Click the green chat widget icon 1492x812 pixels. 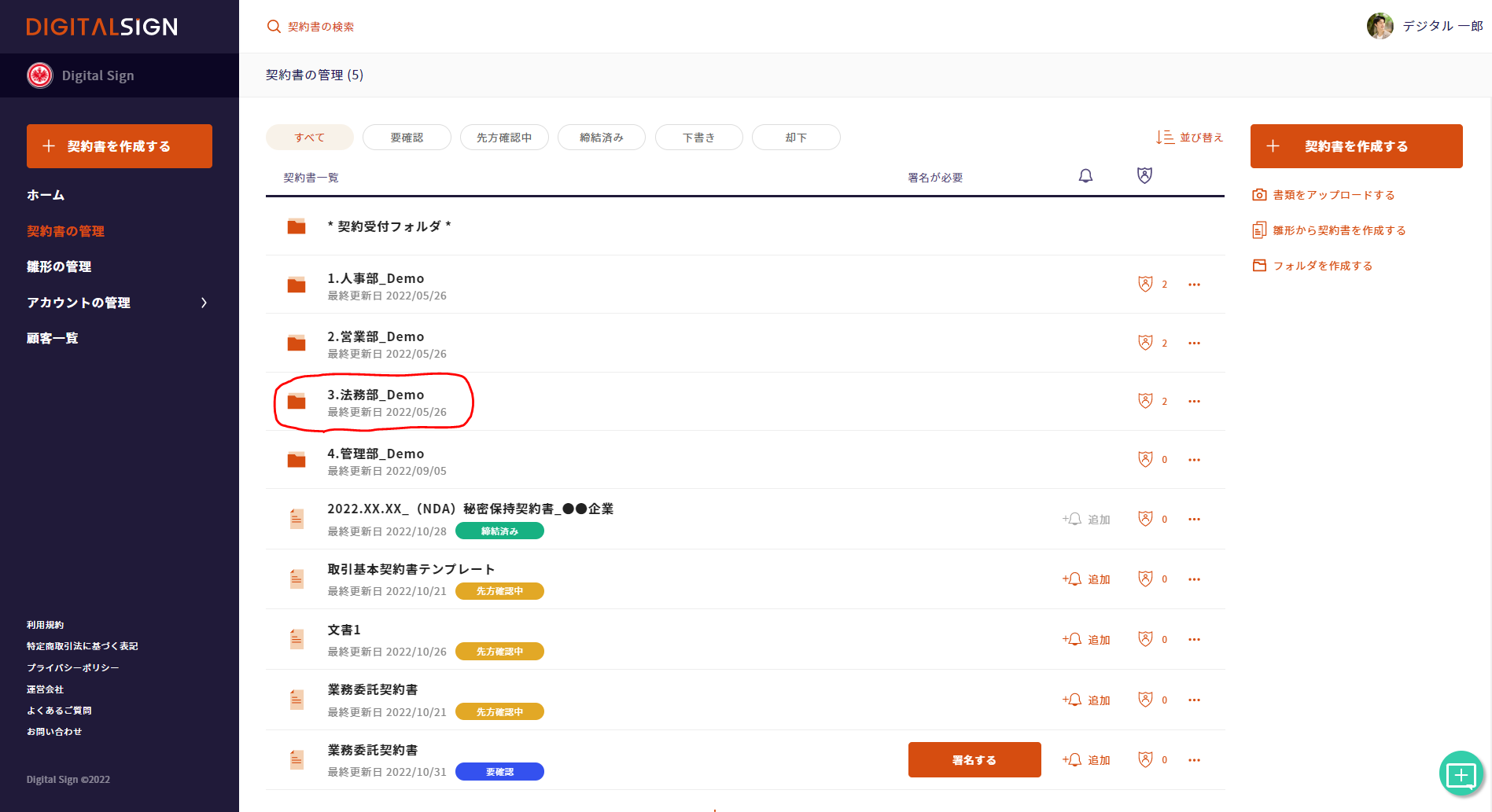point(1461,774)
